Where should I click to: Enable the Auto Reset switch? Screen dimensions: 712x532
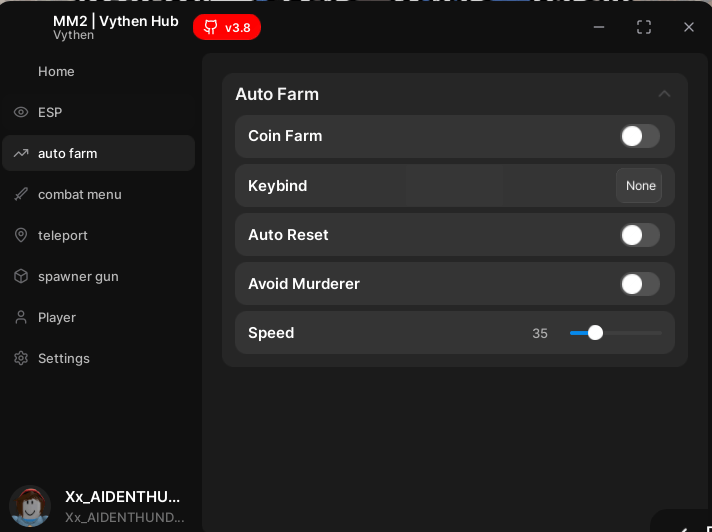point(640,235)
